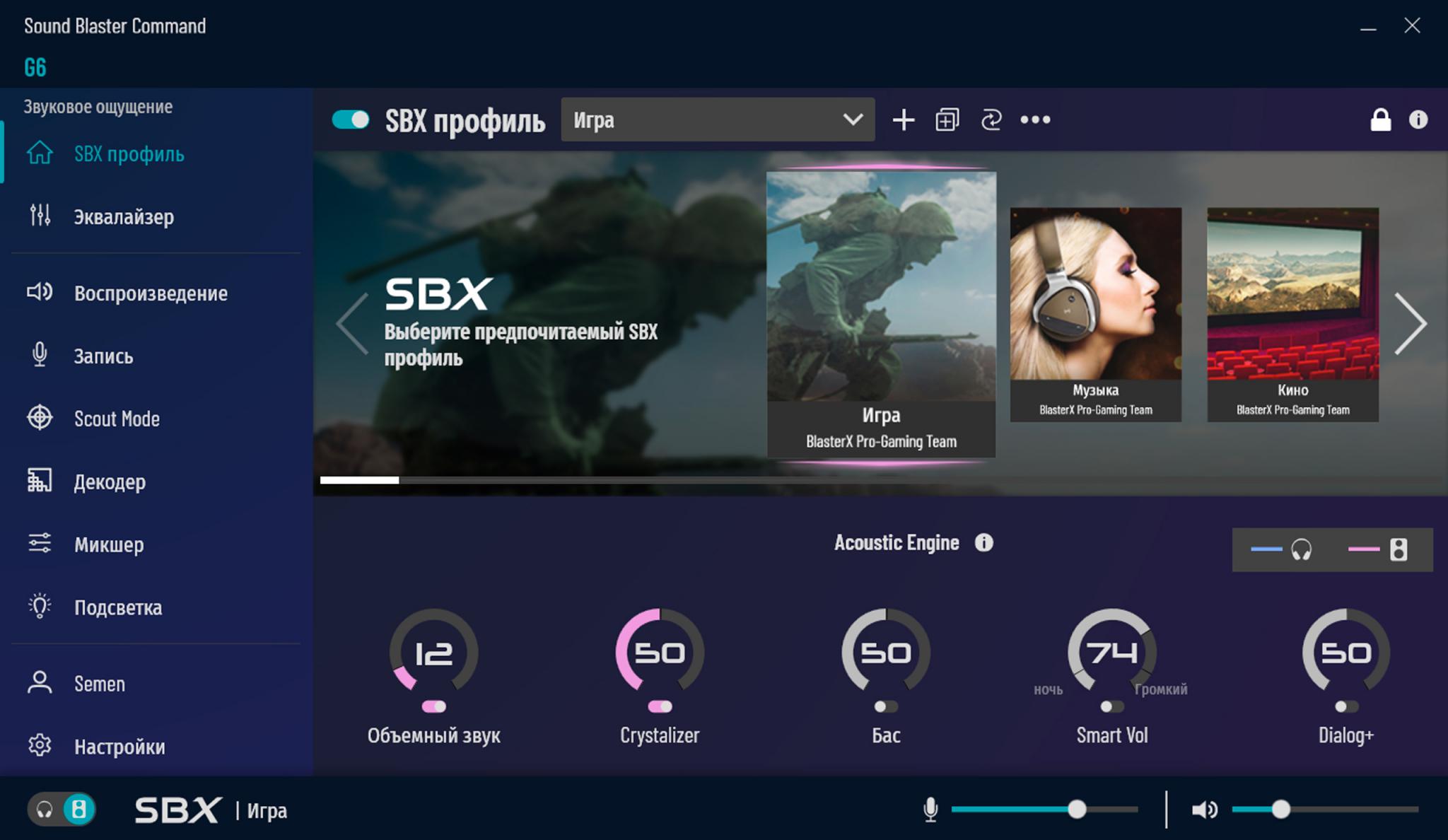The image size is (1448, 840).
Task: Go to Scout Mode in sidebar
Action: tap(117, 419)
